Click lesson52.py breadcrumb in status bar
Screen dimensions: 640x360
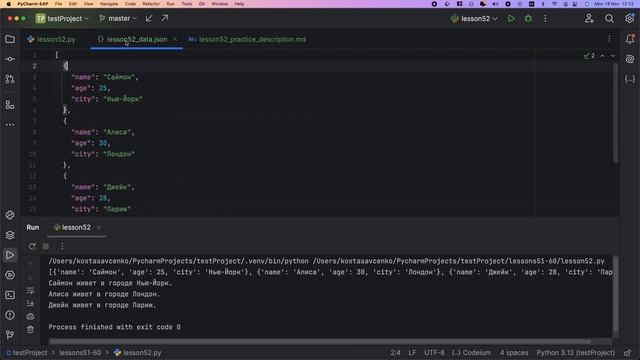[138, 353]
